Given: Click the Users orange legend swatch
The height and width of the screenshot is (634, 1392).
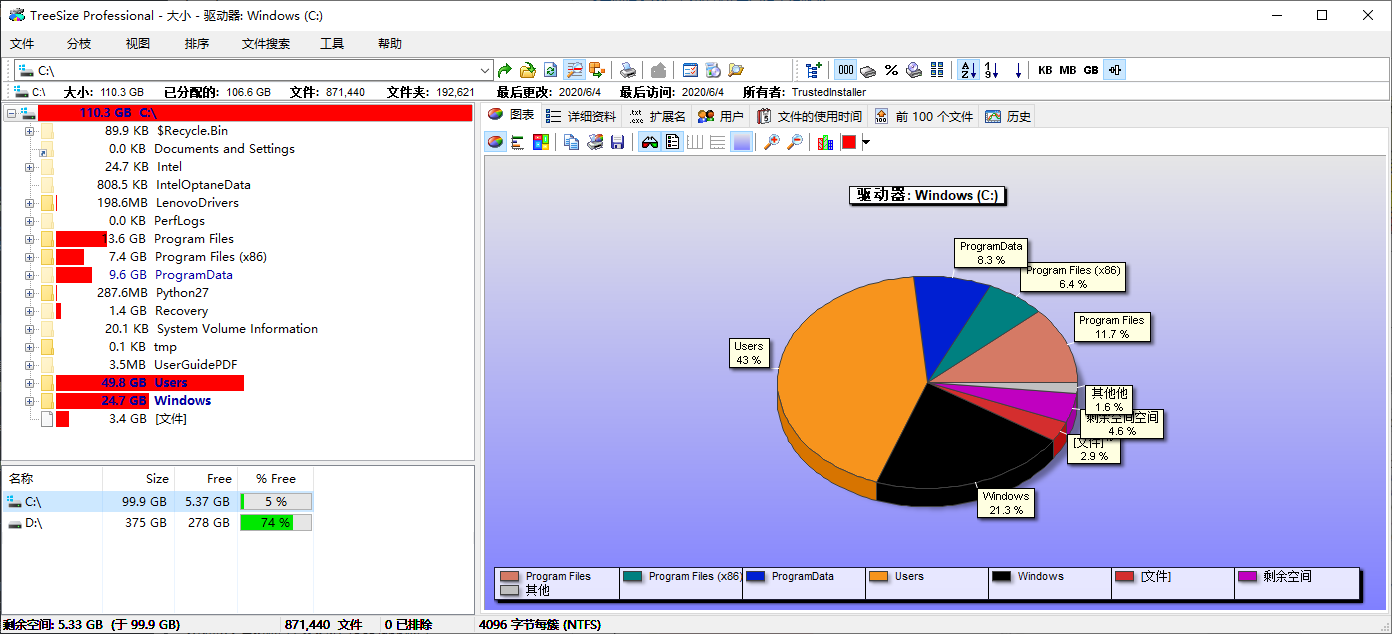Looking at the screenshot, I should coord(879,576).
